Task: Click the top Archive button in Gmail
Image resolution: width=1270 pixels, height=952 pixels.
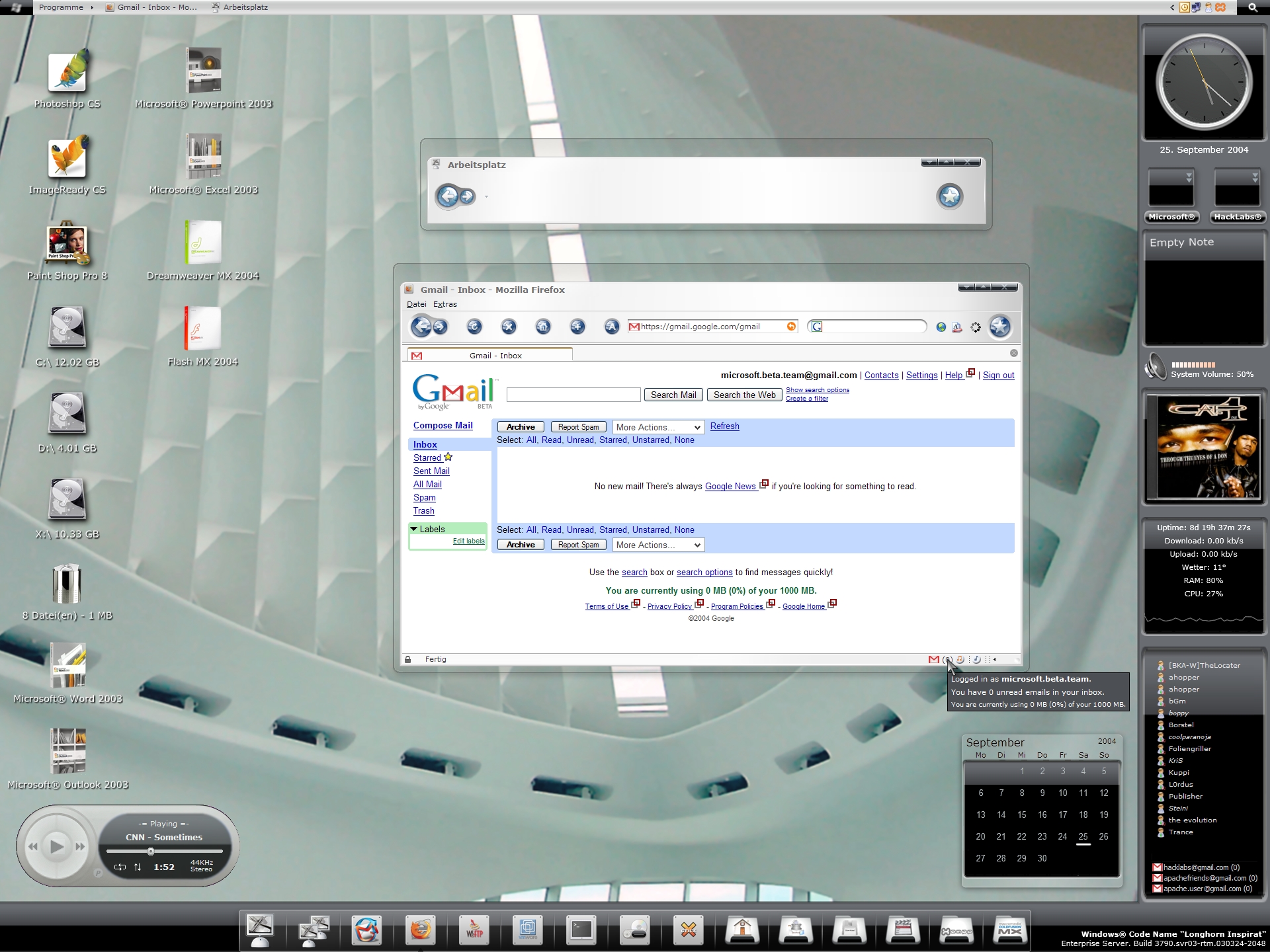Action: (x=521, y=427)
